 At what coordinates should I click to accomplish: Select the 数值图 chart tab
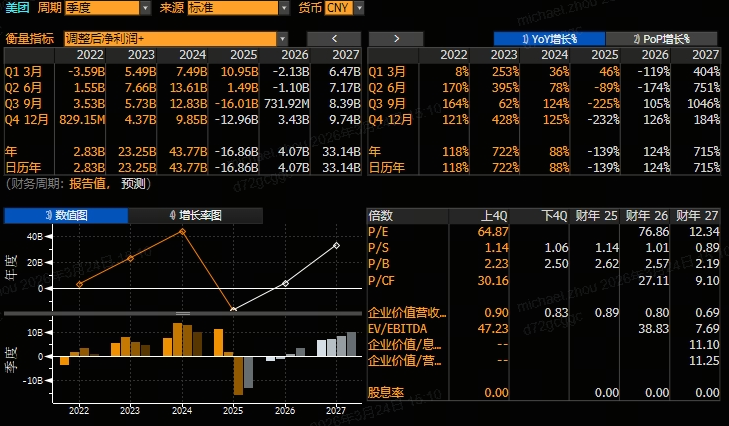(65, 215)
